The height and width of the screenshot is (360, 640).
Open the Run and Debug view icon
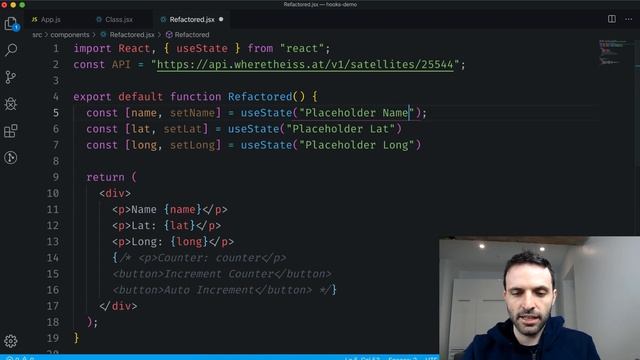click(11, 104)
